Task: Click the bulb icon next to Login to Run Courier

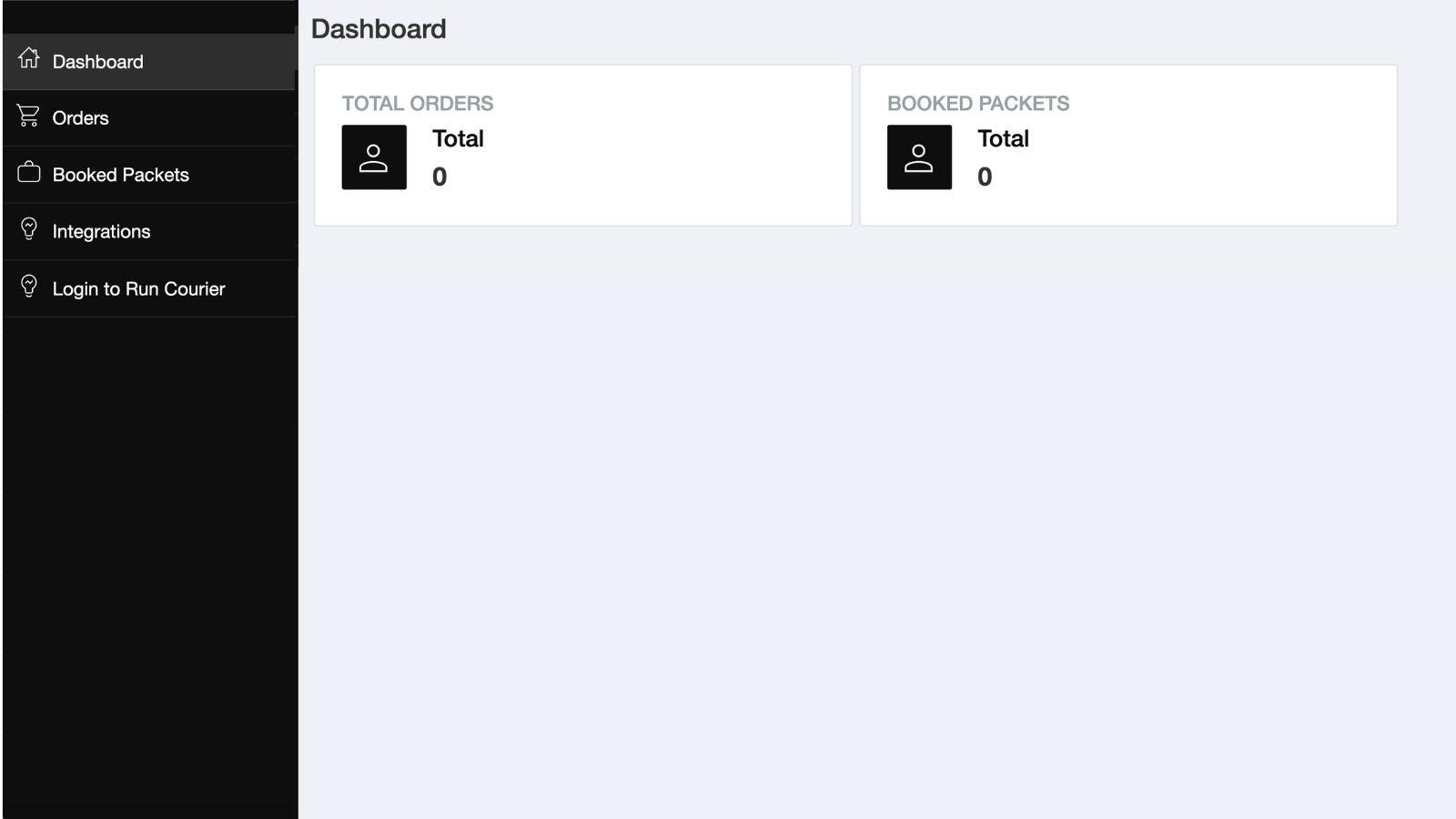Action: pos(28,288)
